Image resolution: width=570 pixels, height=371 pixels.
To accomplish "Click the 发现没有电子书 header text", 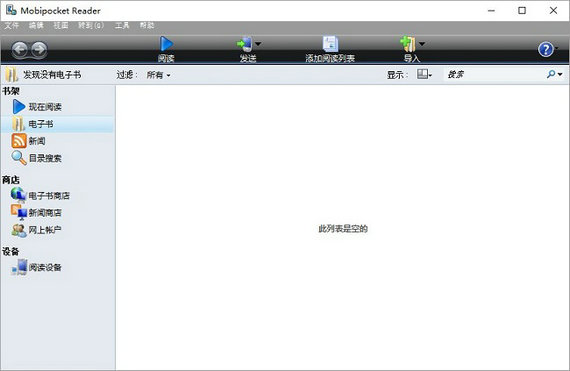I will pyautogui.click(x=52, y=75).
